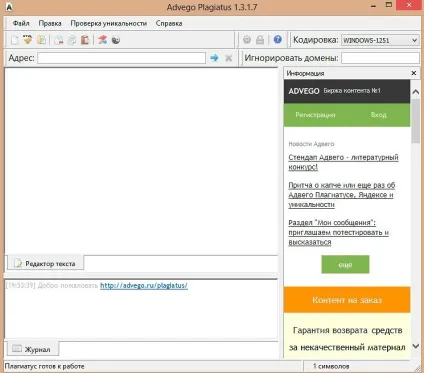The image size is (424, 373).
Task: Open the Правка menu
Action: click(x=50, y=23)
